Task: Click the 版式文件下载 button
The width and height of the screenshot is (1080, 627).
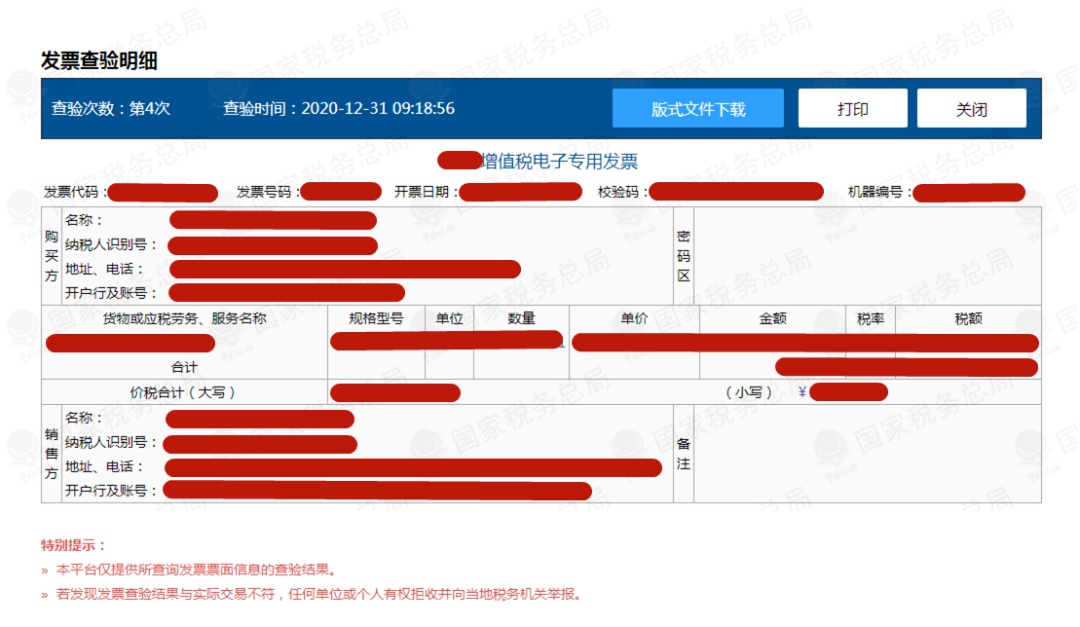Action: click(698, 109)
